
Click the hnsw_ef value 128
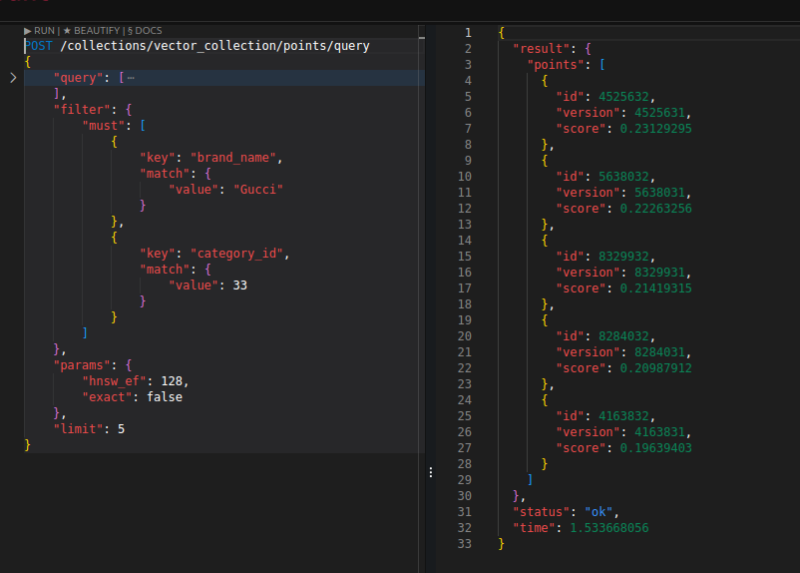(x=172, y=381)
